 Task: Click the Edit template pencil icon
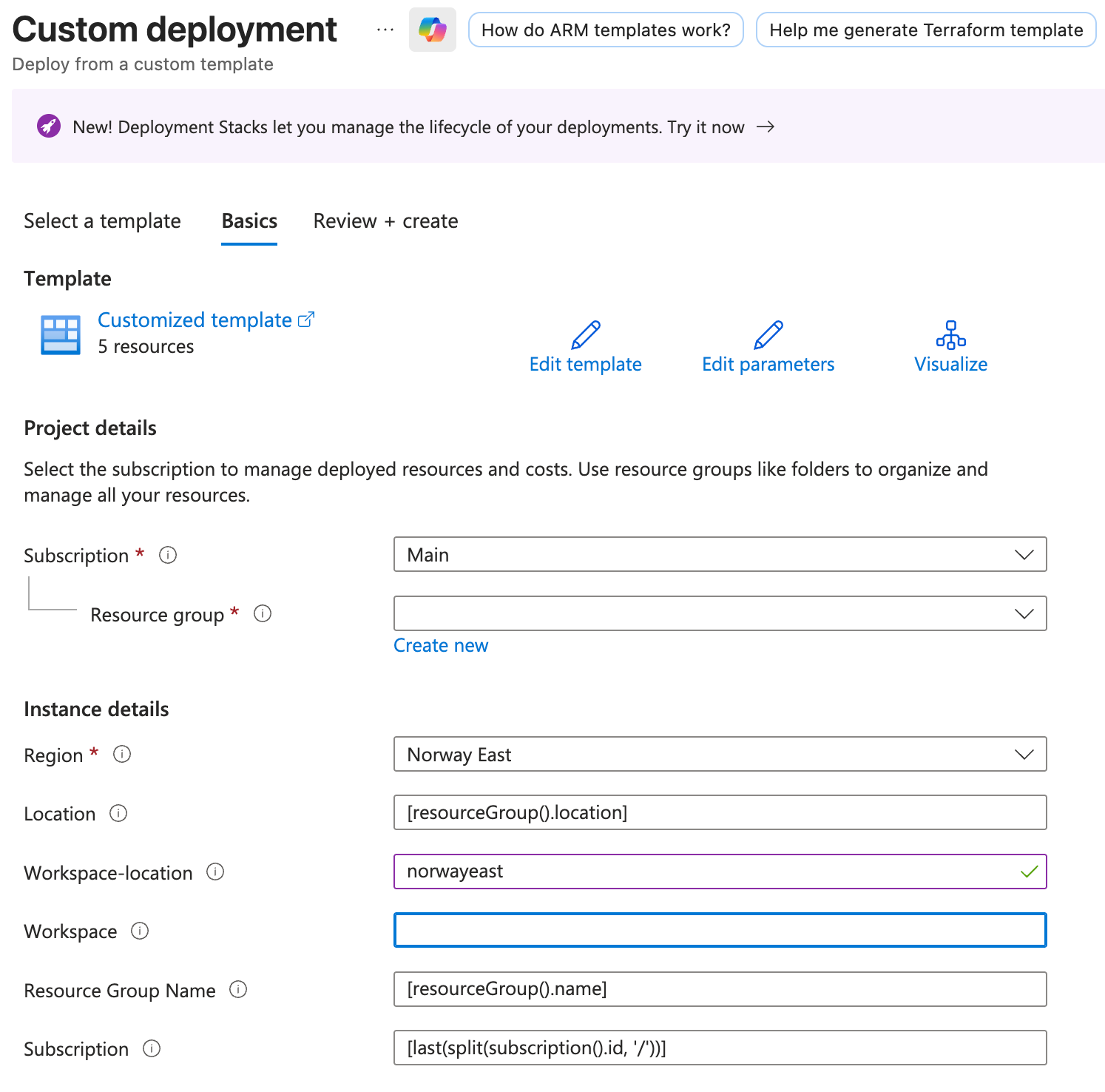tap(585, 335)
